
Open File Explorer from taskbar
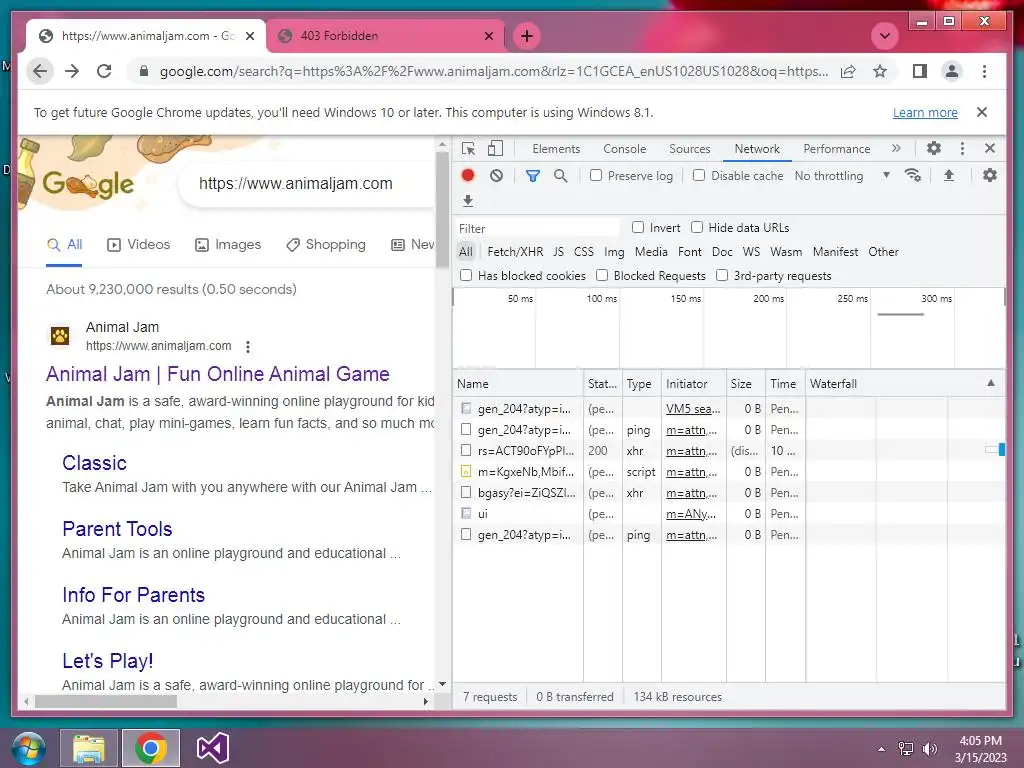89,748
